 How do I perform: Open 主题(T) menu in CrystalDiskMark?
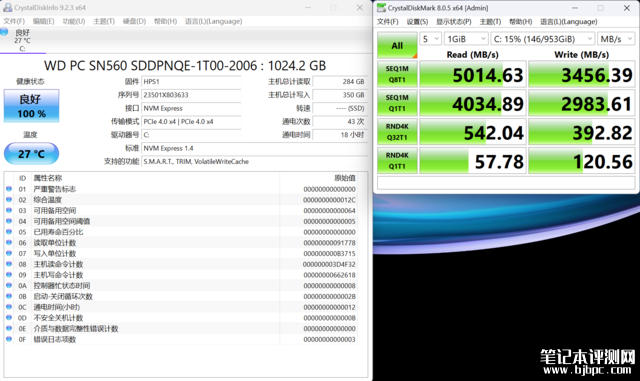point(490,22)
